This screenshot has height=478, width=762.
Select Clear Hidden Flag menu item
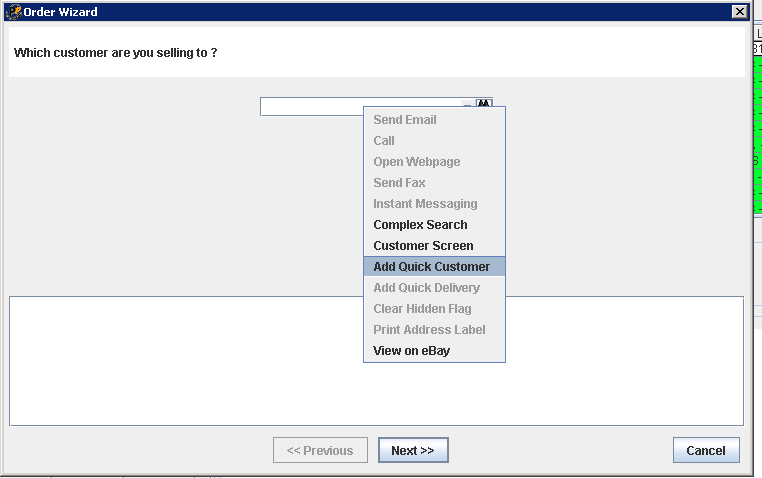pyautogui.click(x=422, y=309)
